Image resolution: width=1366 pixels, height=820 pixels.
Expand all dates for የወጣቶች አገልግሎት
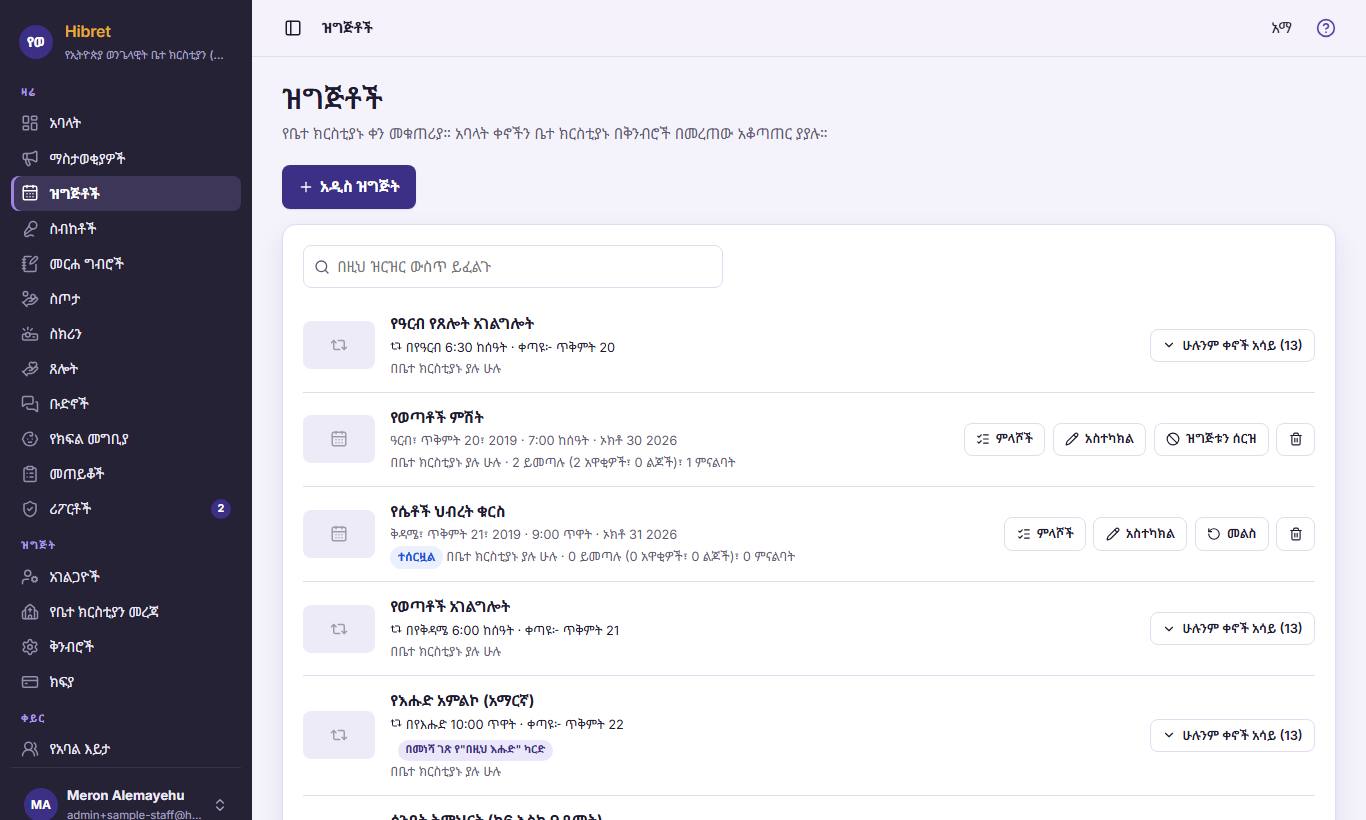1232,628
